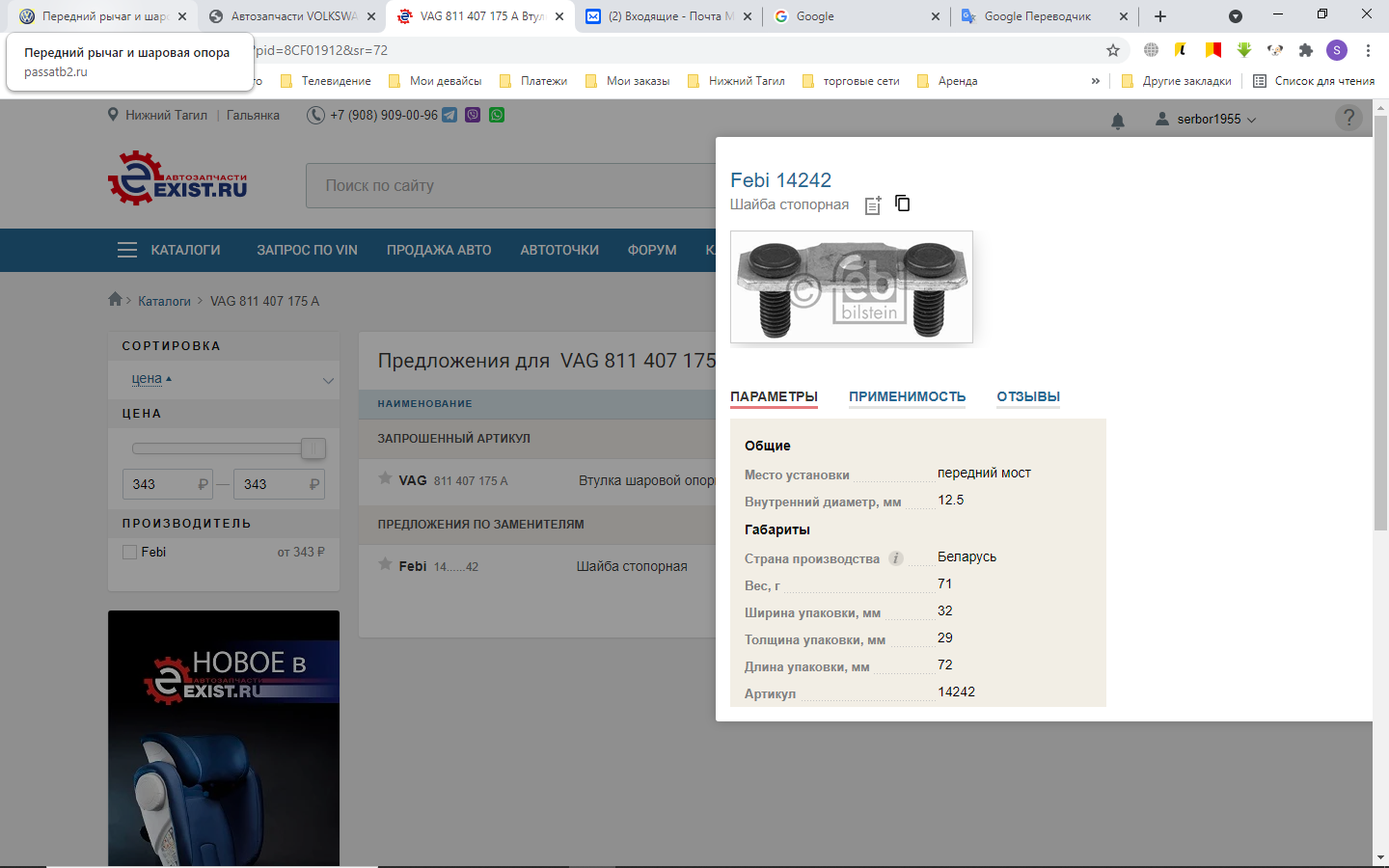Image resolution: width=1389 pixels, height=868 pixels.
Task: Open WhatsApp contact icon in header
Action: [497, 115]
